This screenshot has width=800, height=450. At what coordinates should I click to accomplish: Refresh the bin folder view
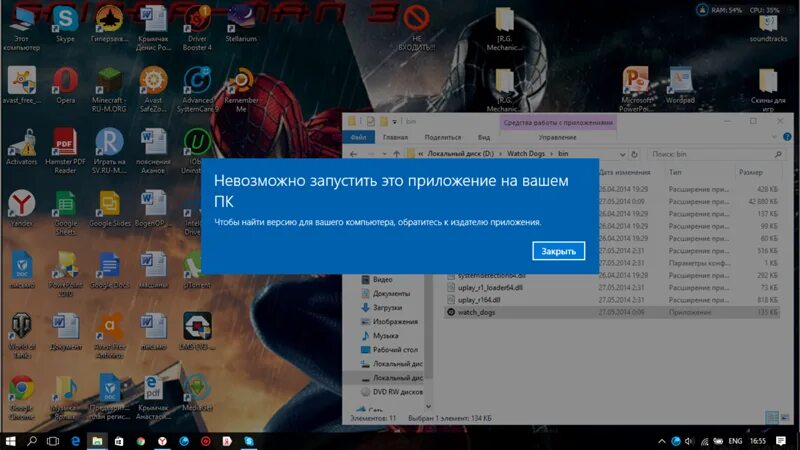634,154
